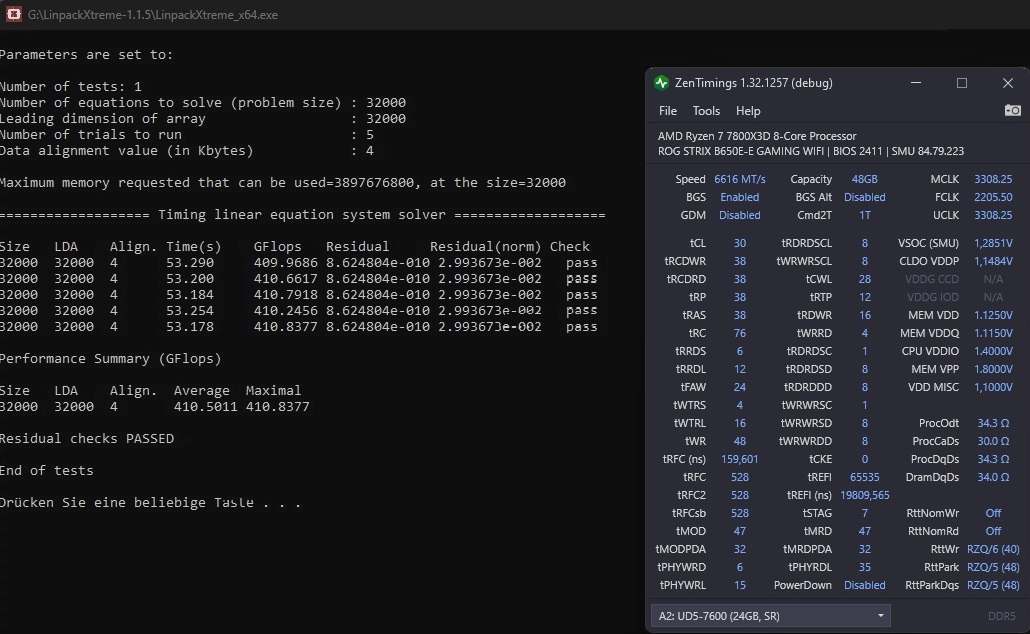Select the RttWr value RZQ/6 (40)
This screenshot has width=1030, height=634.
tap(993, 549)
